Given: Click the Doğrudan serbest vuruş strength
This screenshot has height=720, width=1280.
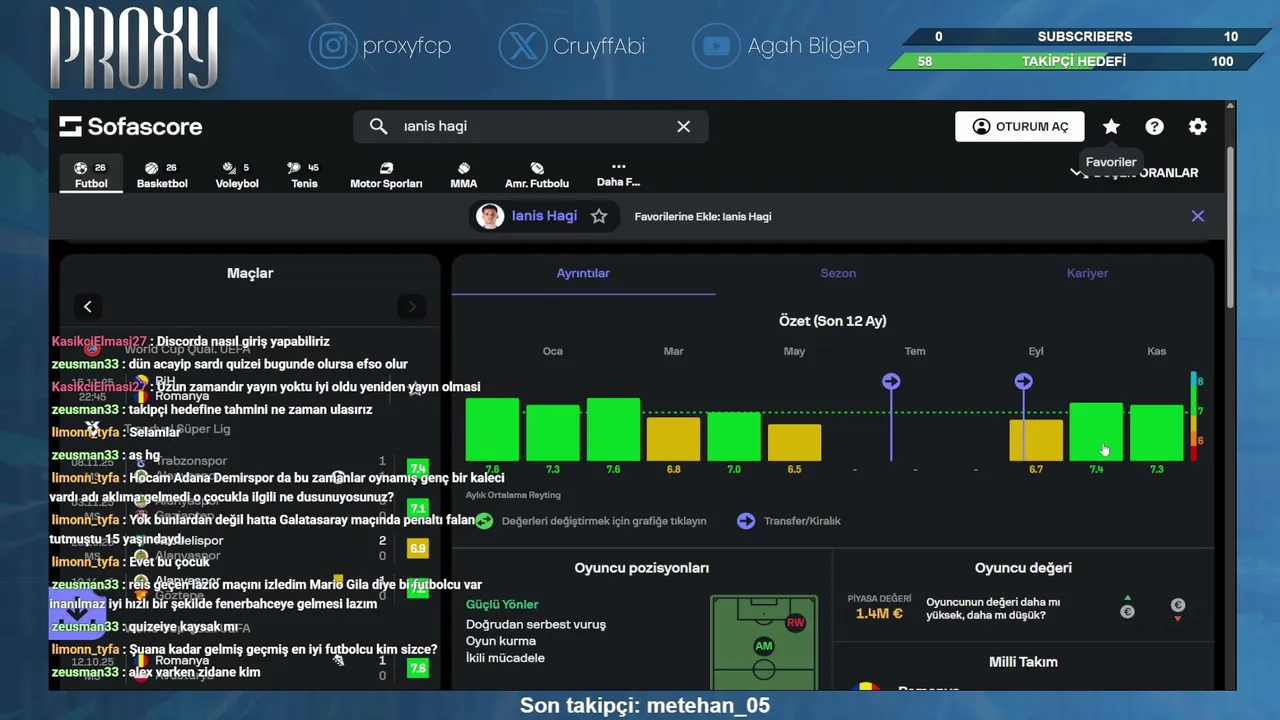Looking at the screenshot, I should [x=536, y=624].
